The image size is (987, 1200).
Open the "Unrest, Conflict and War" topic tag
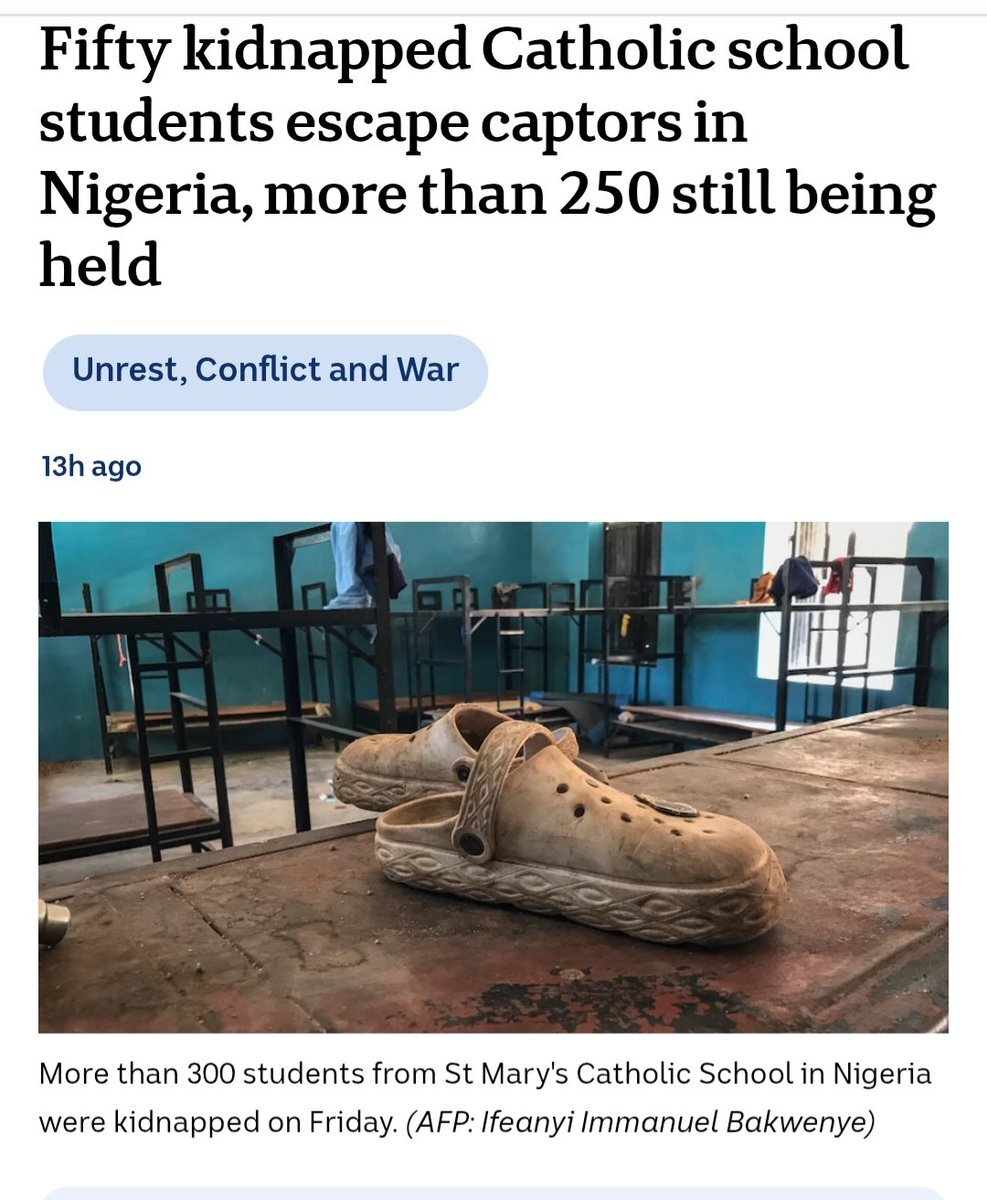[x=265, y=371]
